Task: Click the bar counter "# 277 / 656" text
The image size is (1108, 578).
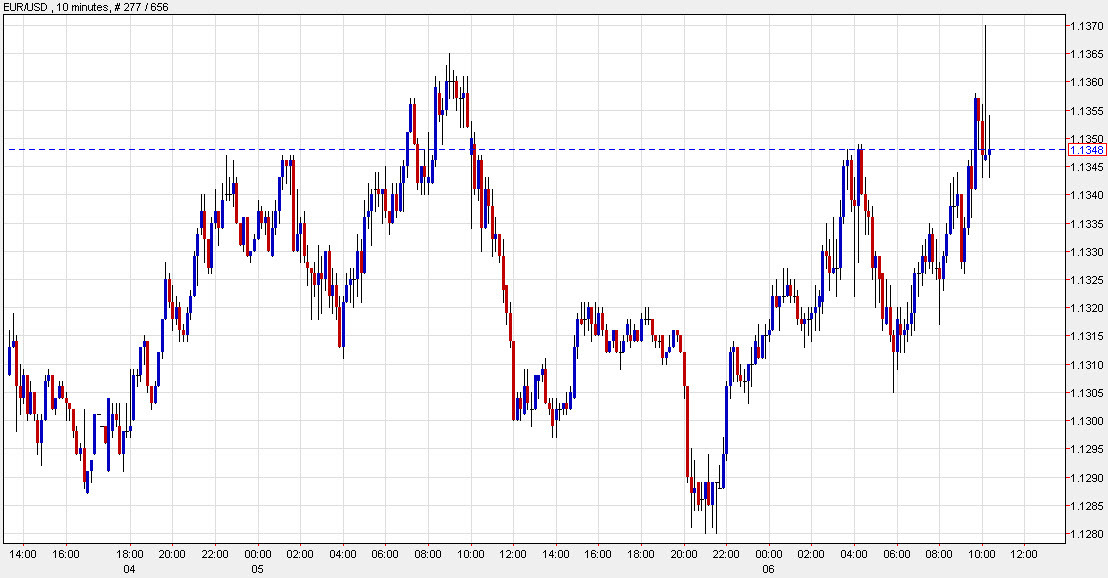Action: tap(140, 5)
